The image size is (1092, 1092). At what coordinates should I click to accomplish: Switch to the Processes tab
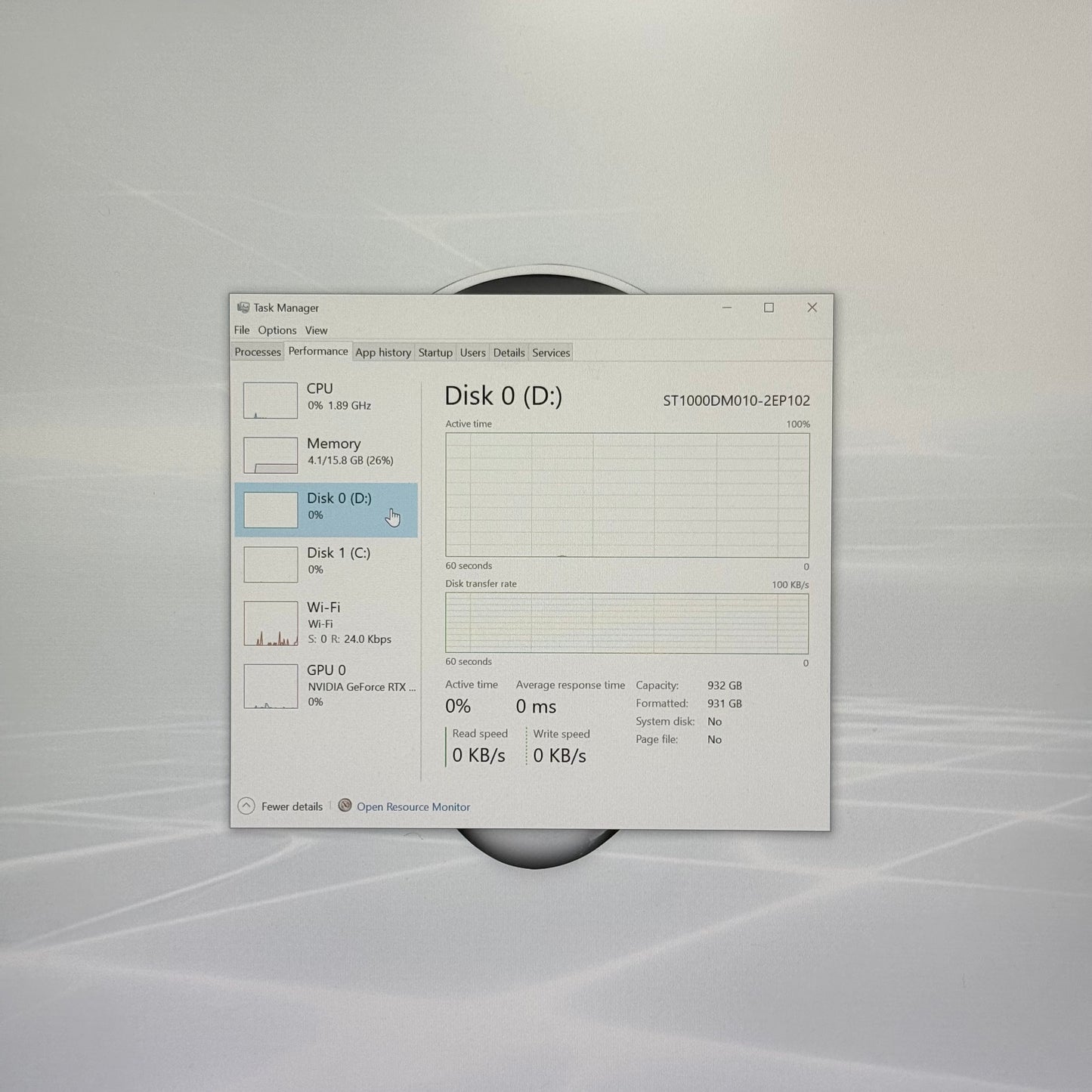pos(258,352)
